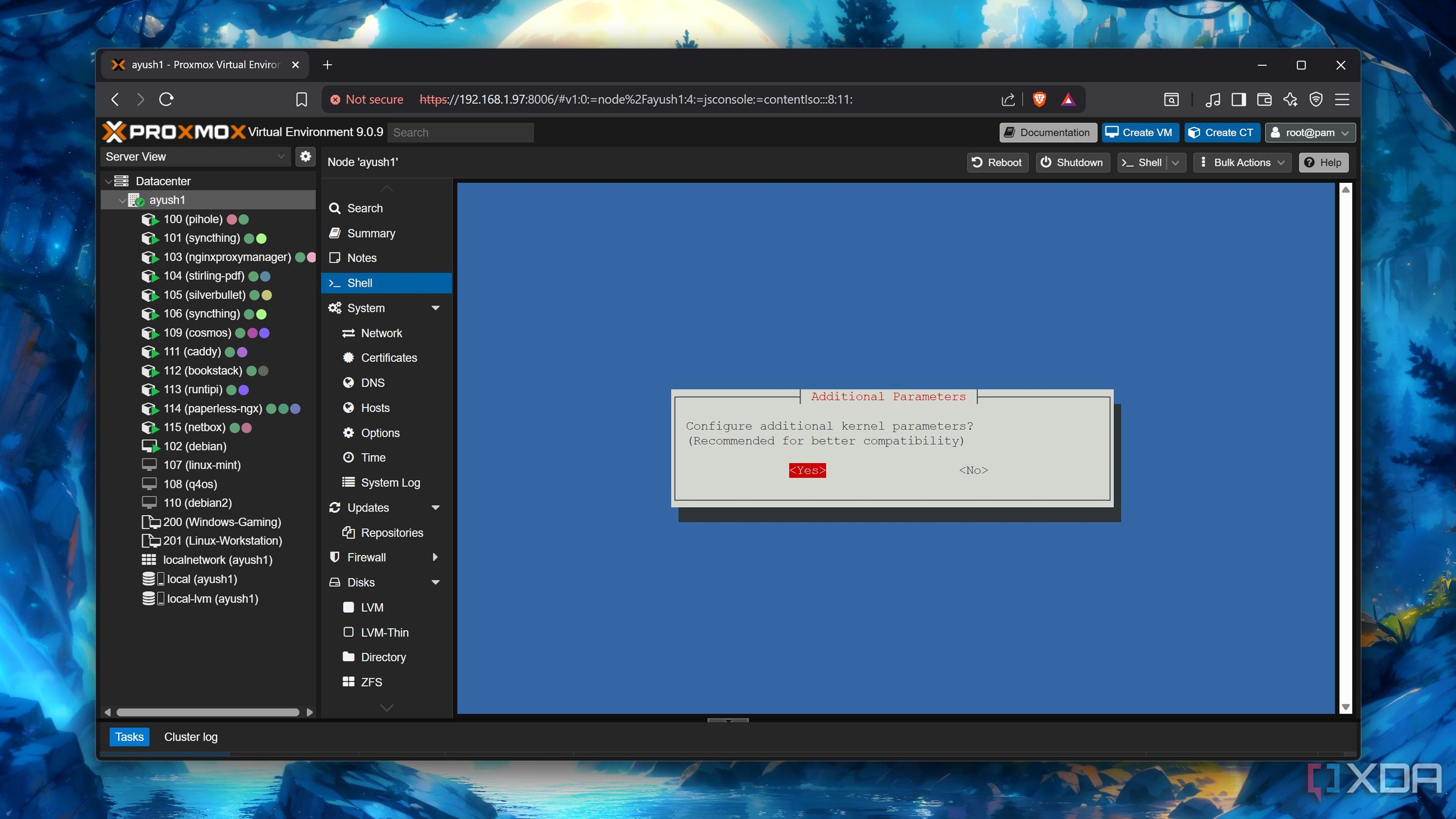Open Brave Leo AI sparkle icon
This screenshot has height=819, width=1456.
click(1290, 99)
